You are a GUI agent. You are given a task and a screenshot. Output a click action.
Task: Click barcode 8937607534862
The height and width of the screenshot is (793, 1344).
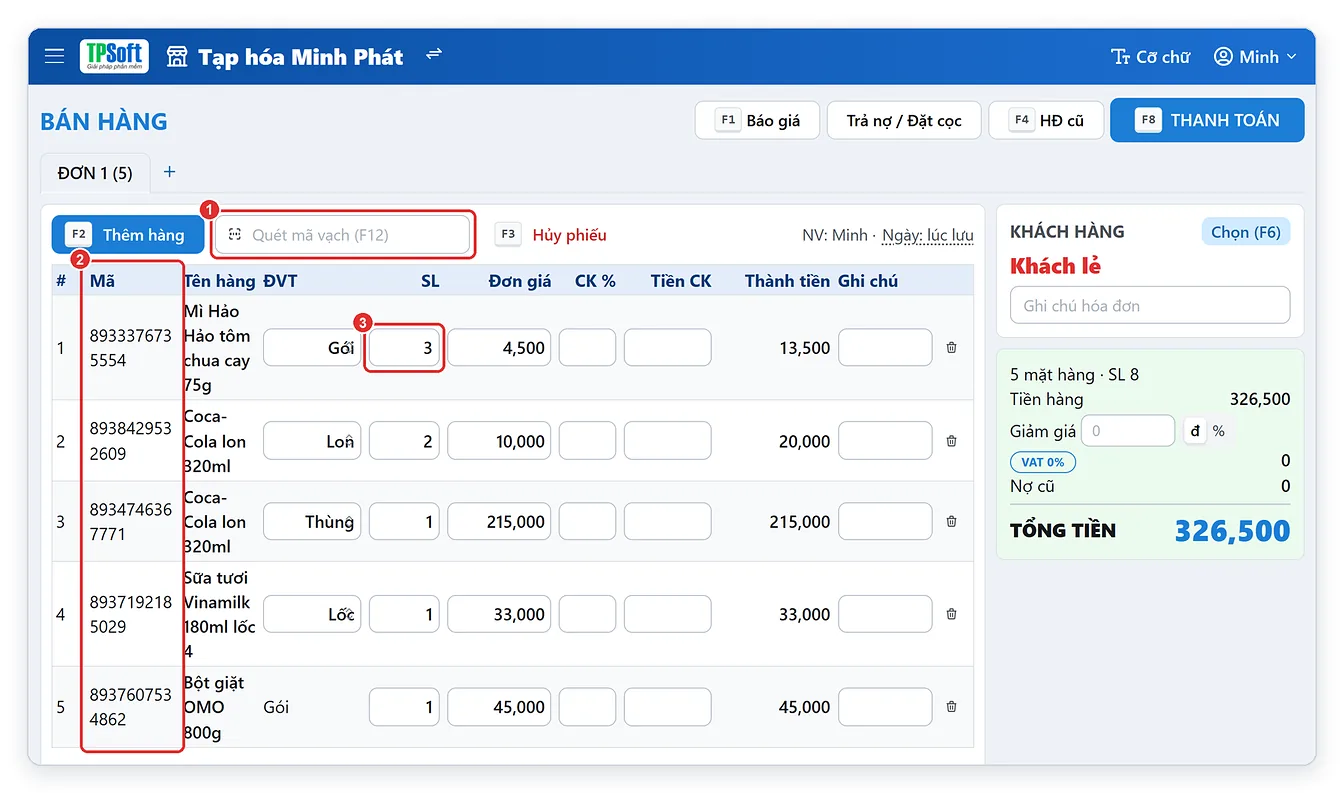coord(130,707)
